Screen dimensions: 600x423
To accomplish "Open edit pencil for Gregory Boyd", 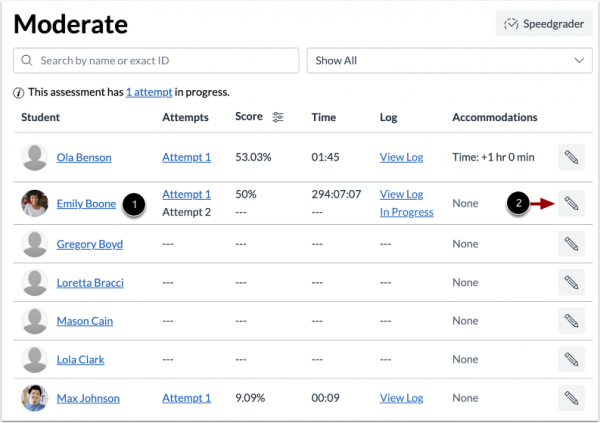I will point(571,243).
